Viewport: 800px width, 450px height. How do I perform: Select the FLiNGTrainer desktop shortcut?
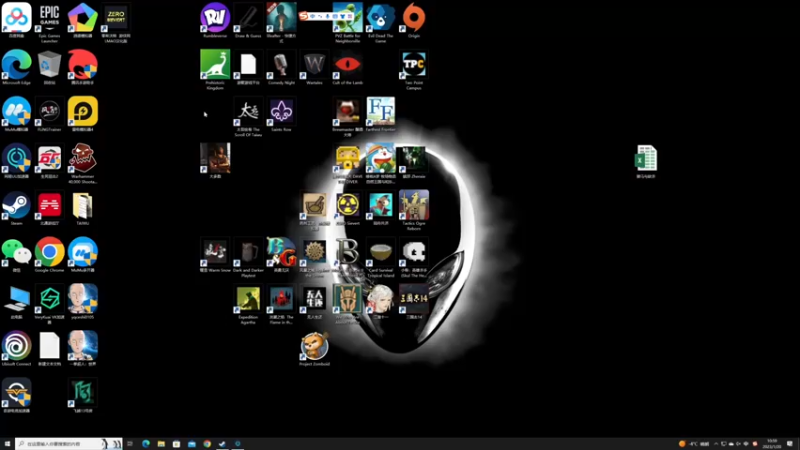49,112
